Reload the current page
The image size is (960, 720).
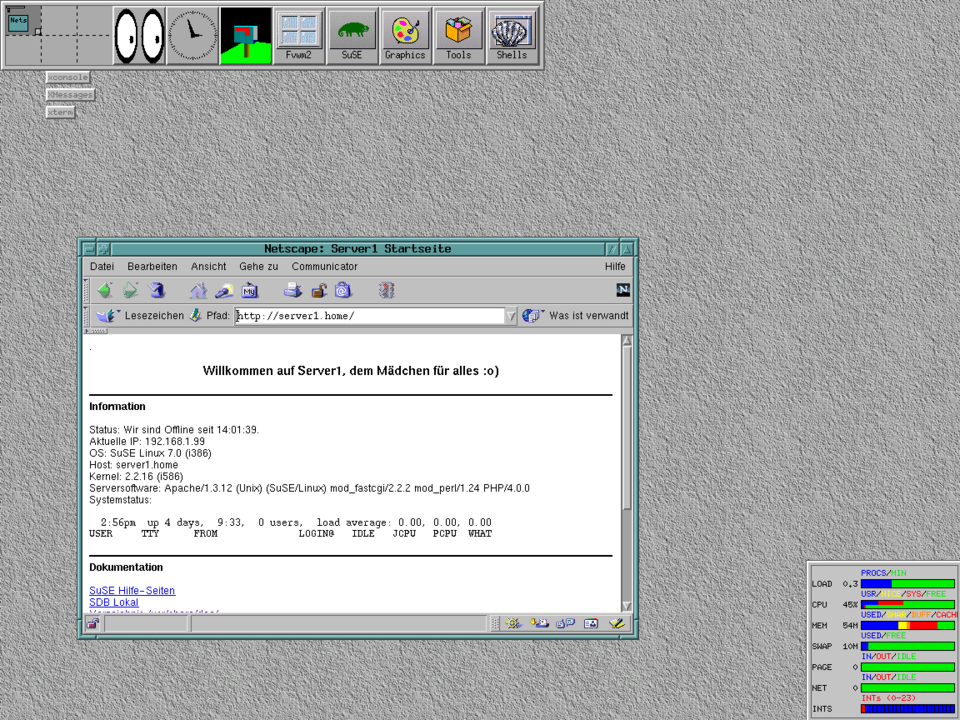point(157,291)
